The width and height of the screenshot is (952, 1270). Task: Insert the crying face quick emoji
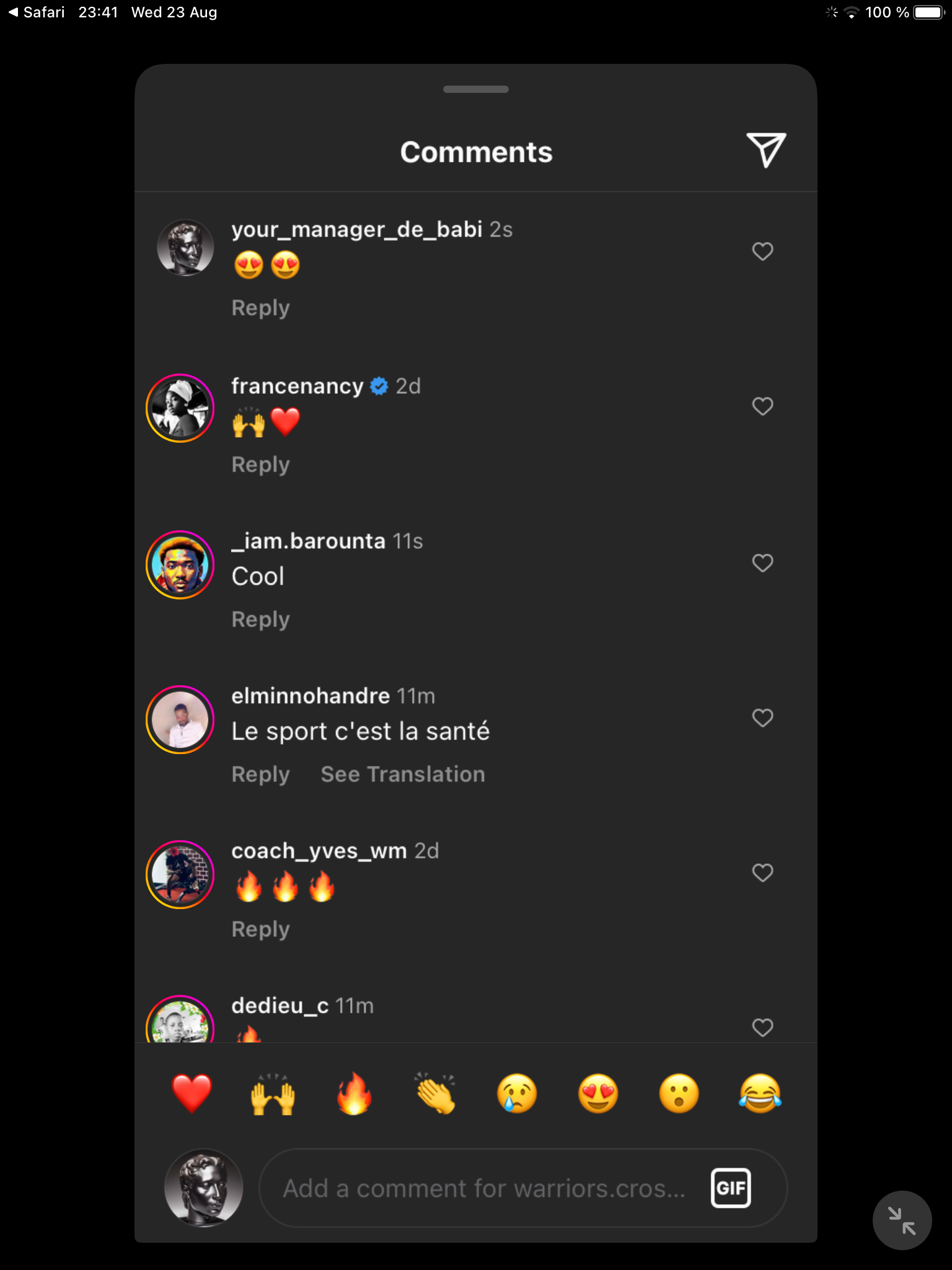517,1093
